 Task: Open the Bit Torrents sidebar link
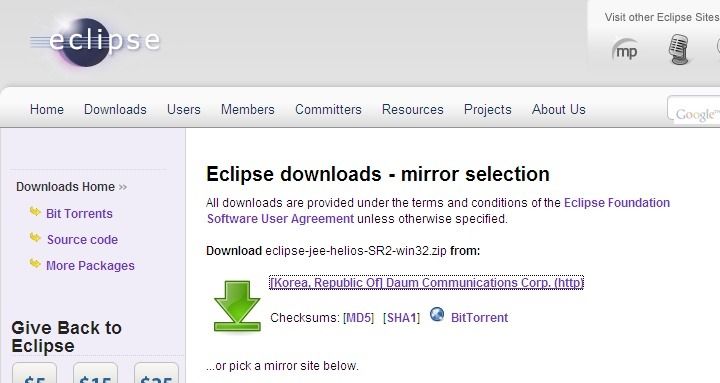coord(79,214)
